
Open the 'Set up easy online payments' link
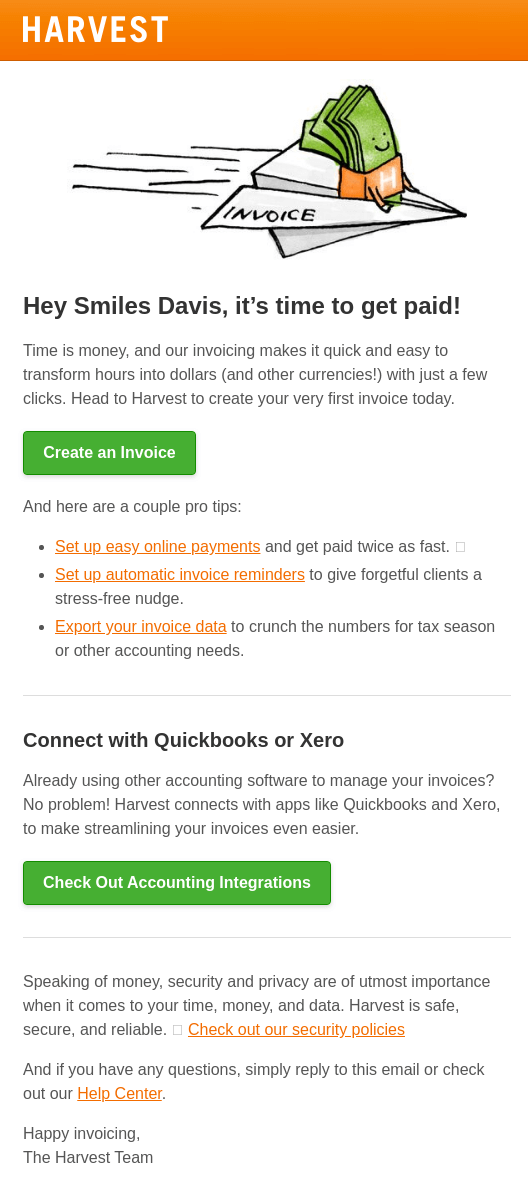[158, 546]
